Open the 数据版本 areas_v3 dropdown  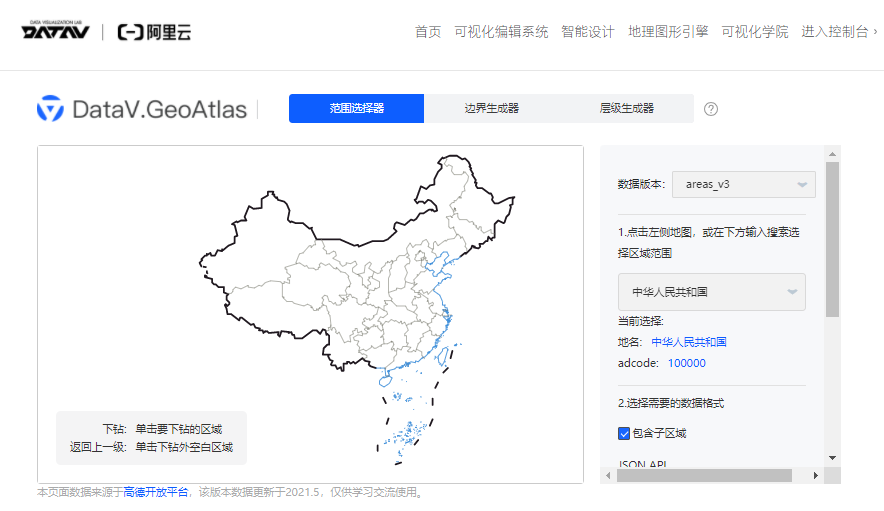pyautogui.click(x=744, y=184)
